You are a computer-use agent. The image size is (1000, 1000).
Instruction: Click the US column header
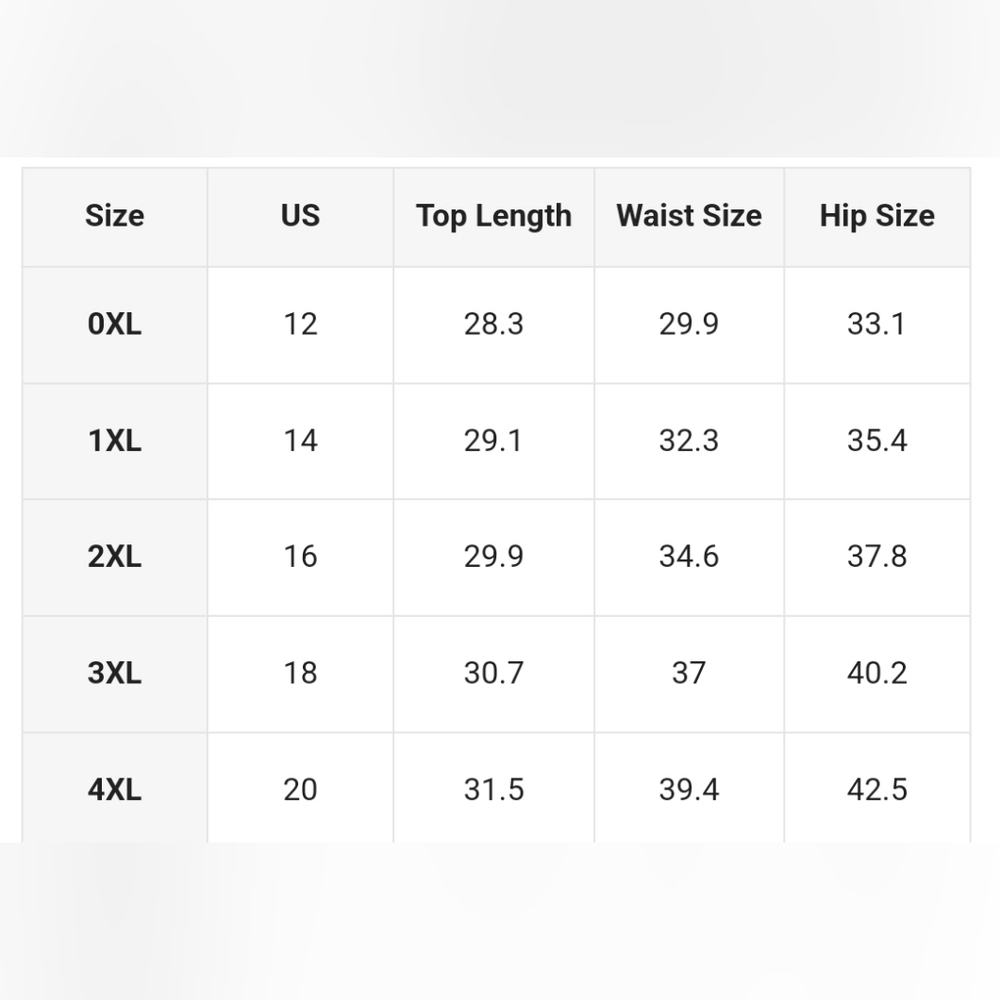point(300,216)
